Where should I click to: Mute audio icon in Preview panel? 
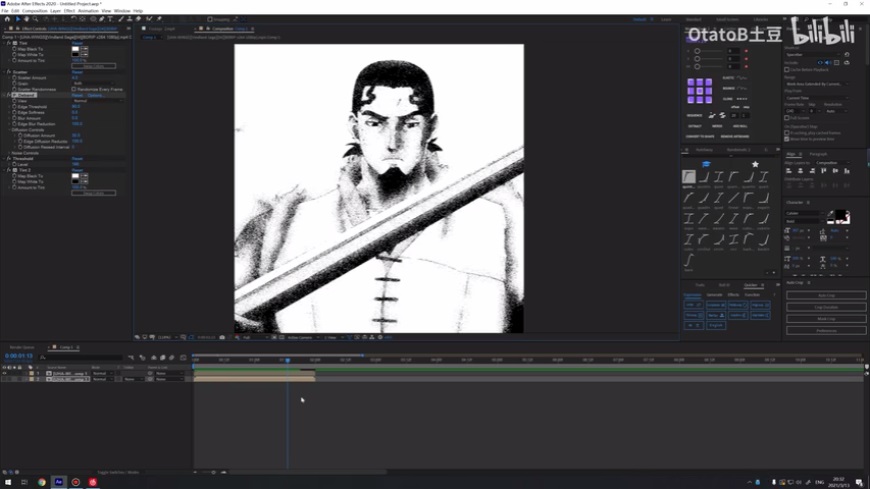tap(828, 63)
